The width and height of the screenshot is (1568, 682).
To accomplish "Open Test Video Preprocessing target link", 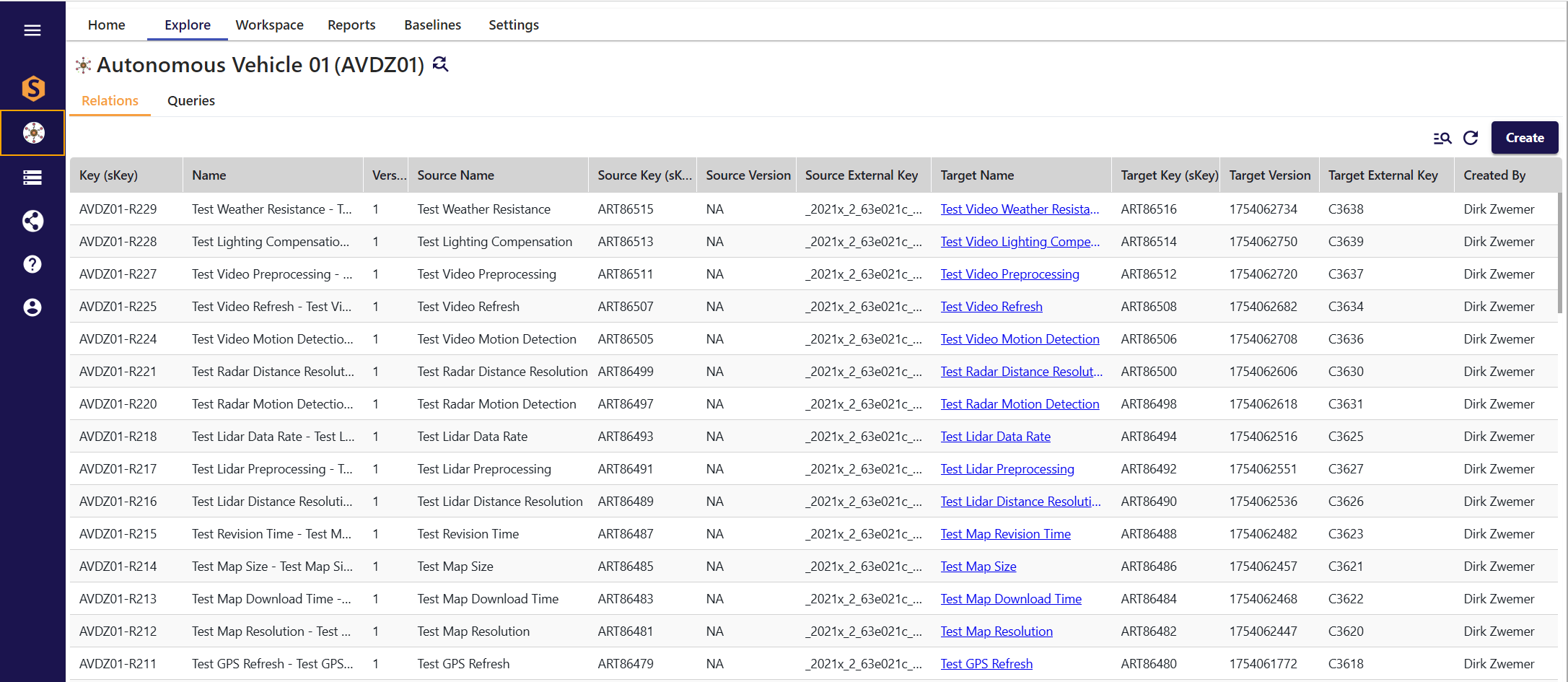I will (1010, 274).
